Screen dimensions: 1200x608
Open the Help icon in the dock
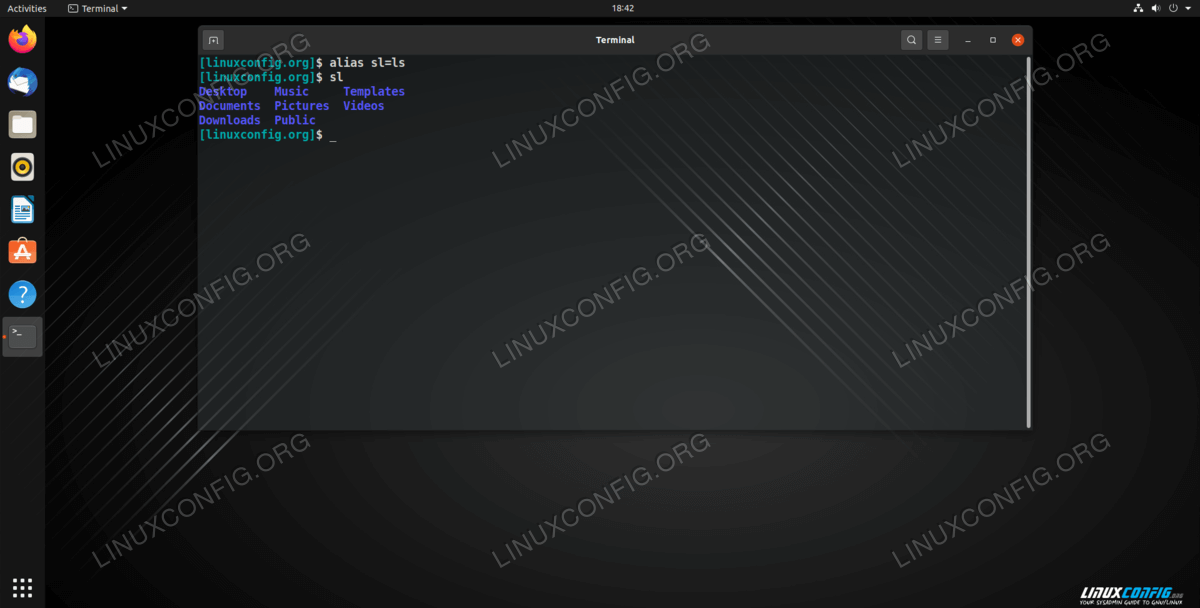(x=22, y=294)
